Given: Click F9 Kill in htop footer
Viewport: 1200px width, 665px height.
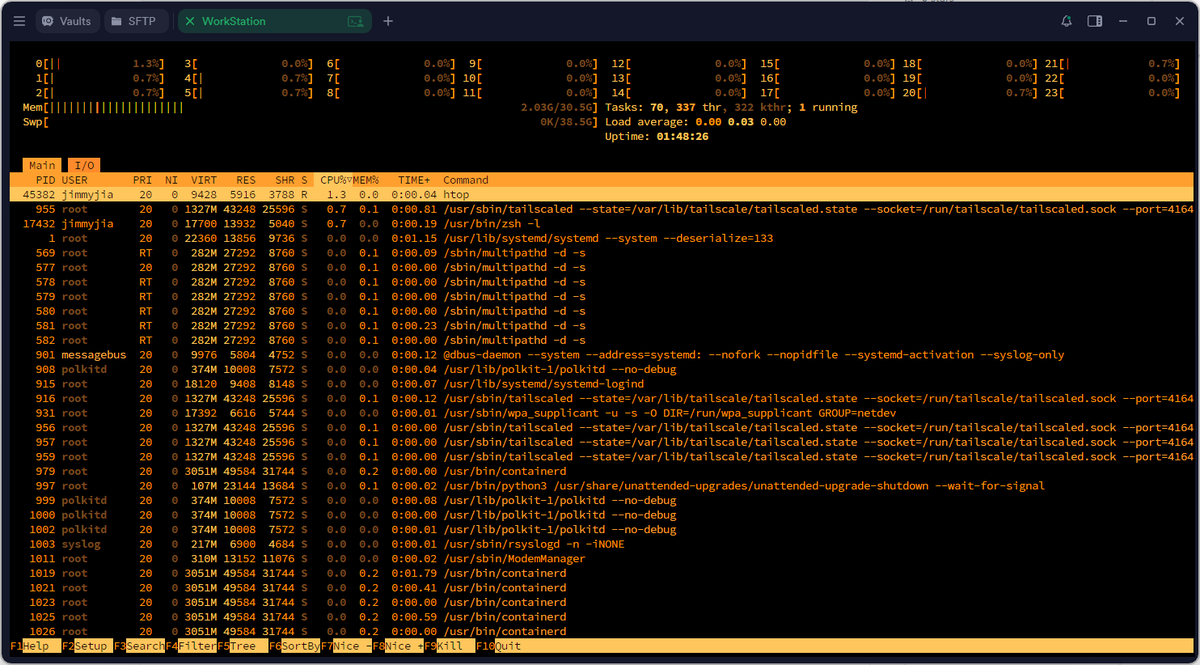Looking at the screenshot, I should pyautogui.click(x=450, y=646).
